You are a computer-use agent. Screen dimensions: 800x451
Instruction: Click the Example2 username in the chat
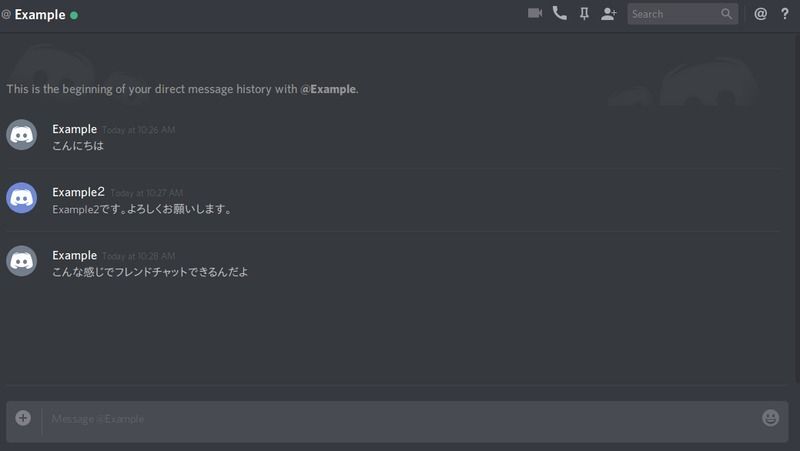coord(78,192)
